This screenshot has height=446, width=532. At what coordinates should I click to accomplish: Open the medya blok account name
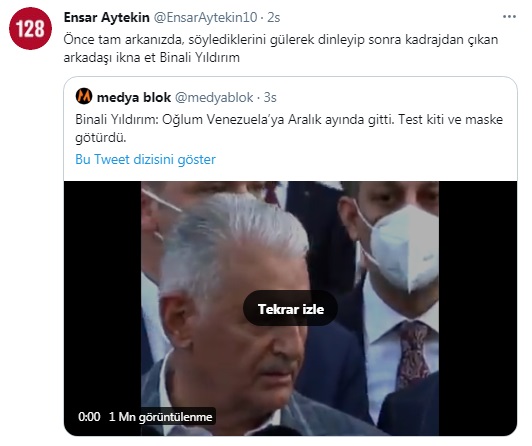pyautogui.click(x=134, y=97)
